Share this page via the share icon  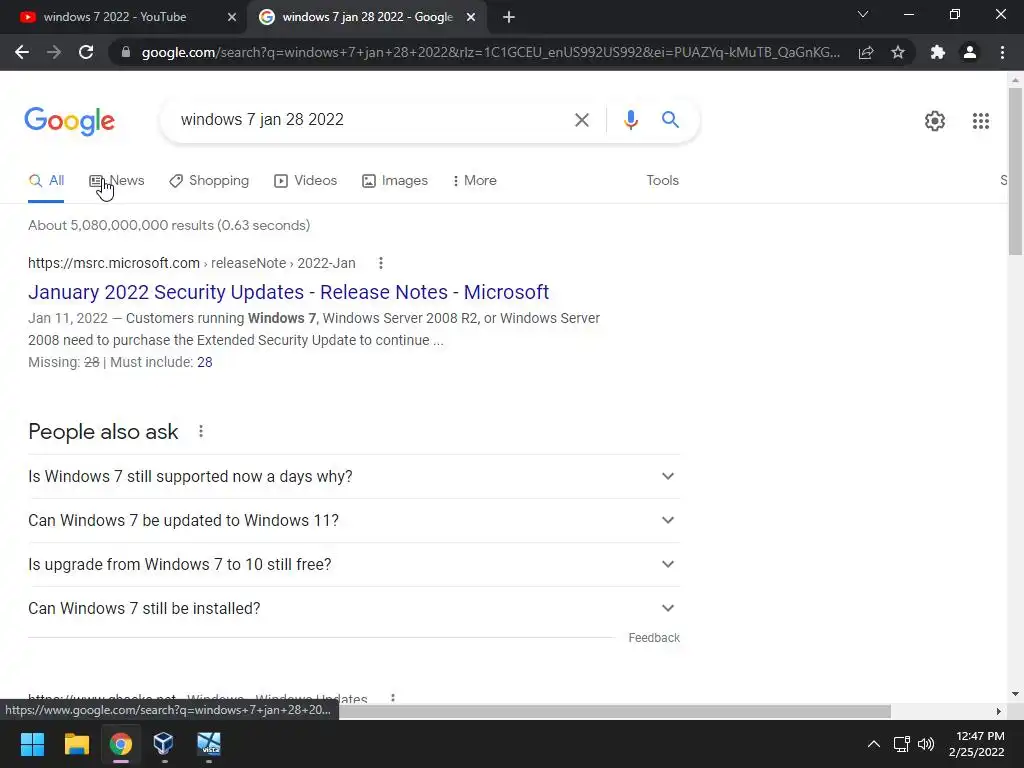coord(866,52)
